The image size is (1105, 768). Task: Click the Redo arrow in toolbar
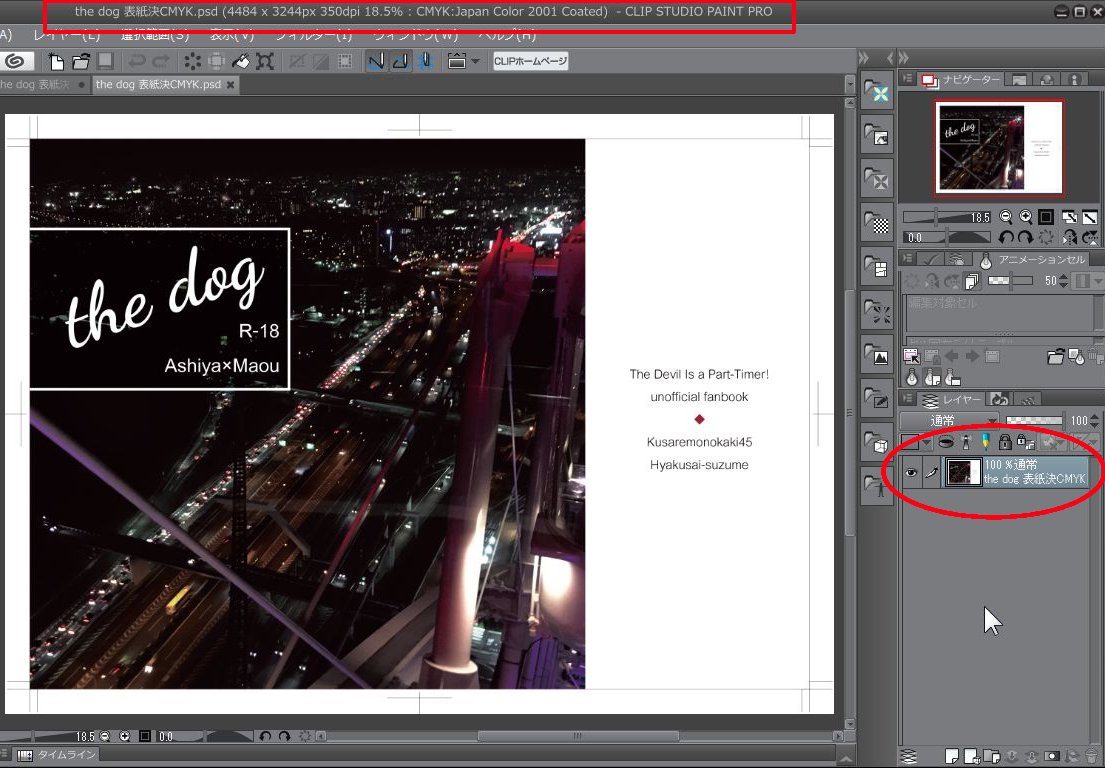pyautogui.click(x=161, y=61)
